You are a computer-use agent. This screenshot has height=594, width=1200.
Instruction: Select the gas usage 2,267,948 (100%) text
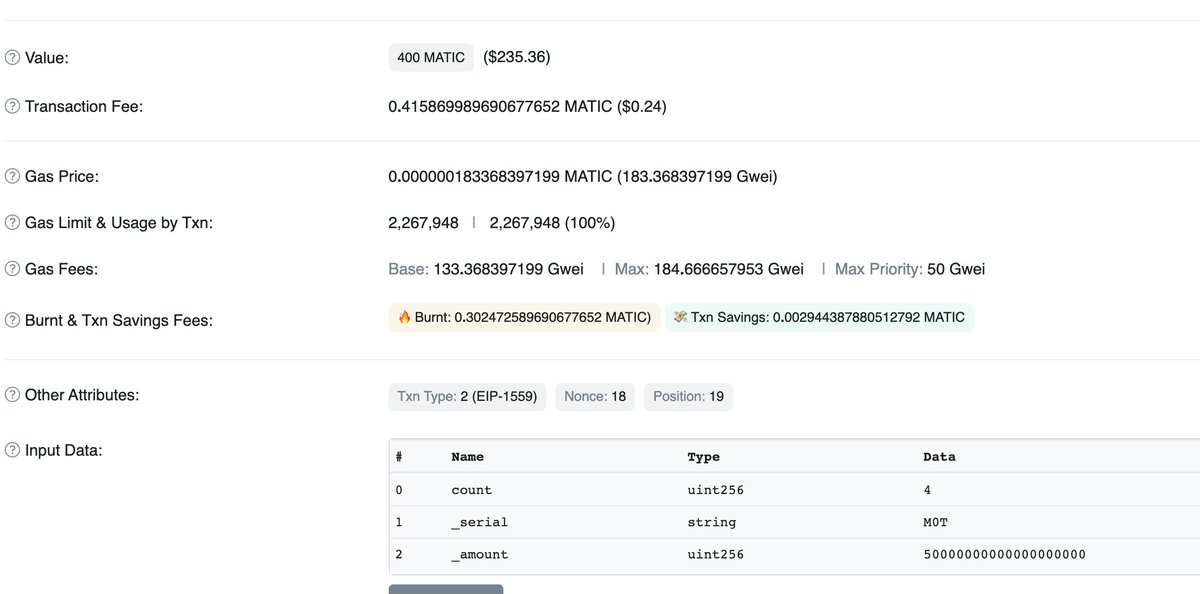(552, 223)
